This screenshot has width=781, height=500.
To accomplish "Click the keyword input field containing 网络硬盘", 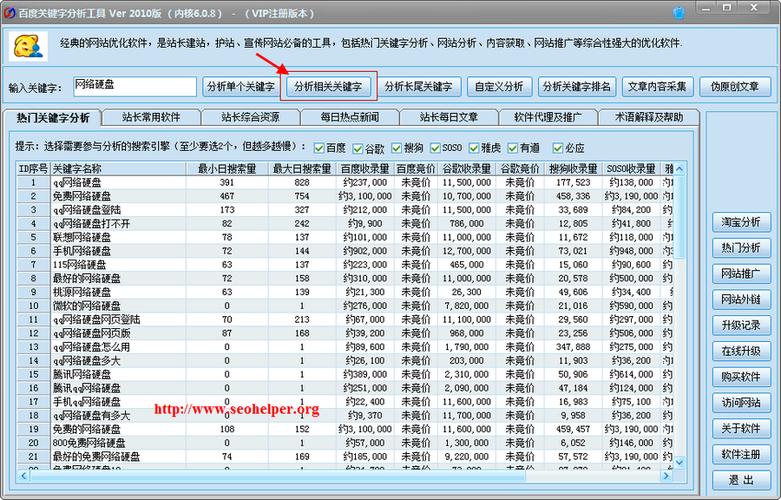I will point(134,87).
